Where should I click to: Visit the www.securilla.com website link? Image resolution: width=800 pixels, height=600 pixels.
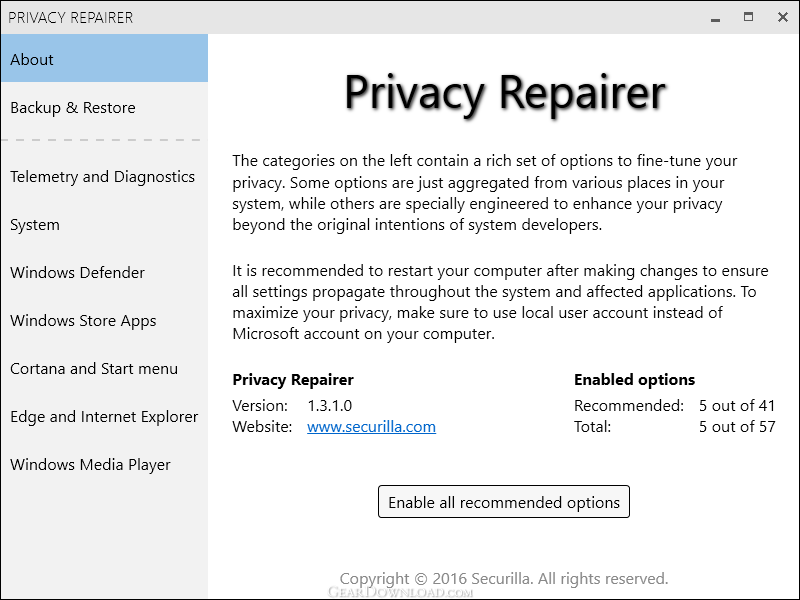pyautogui.click(x=371, y=427)
